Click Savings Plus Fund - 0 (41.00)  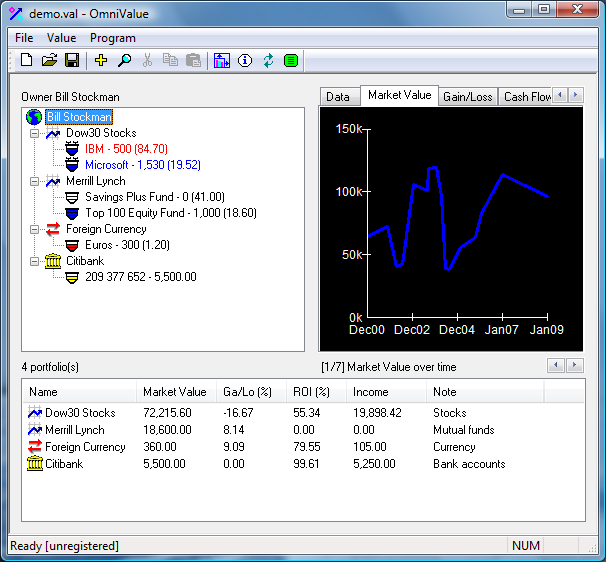click(x=155, y=197)
